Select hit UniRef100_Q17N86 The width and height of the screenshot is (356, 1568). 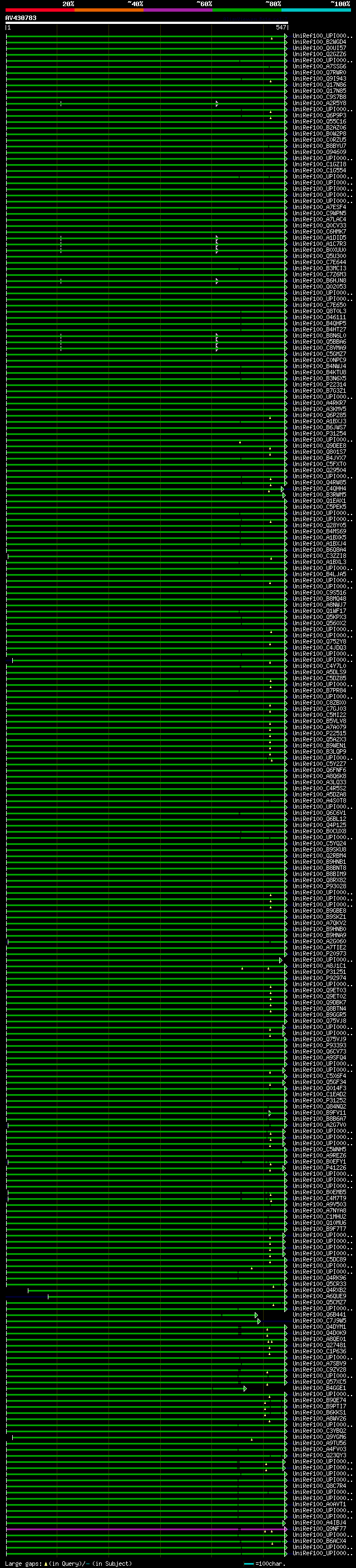(x=319, y=85)
